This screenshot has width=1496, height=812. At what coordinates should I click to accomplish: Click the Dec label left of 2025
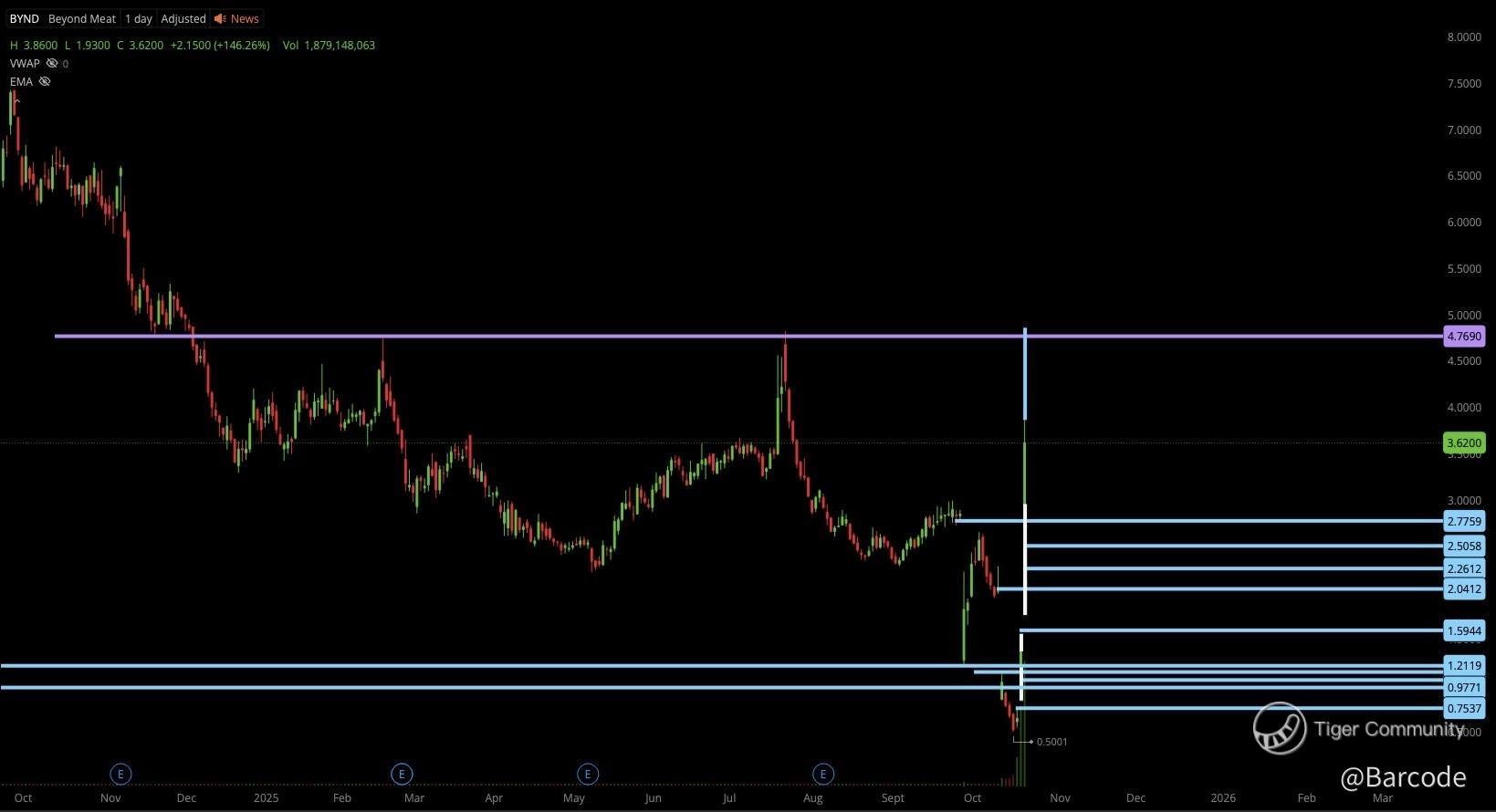[x=186, y=798]
